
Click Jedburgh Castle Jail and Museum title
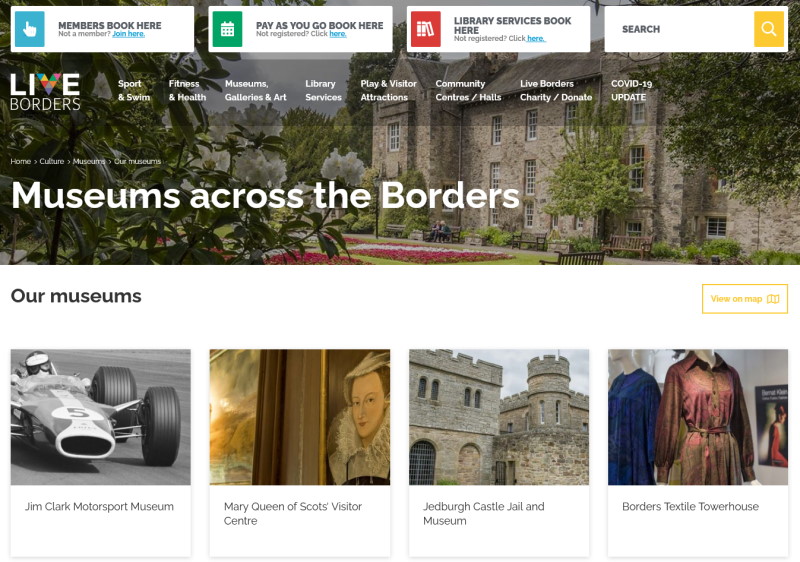point(484,514)
